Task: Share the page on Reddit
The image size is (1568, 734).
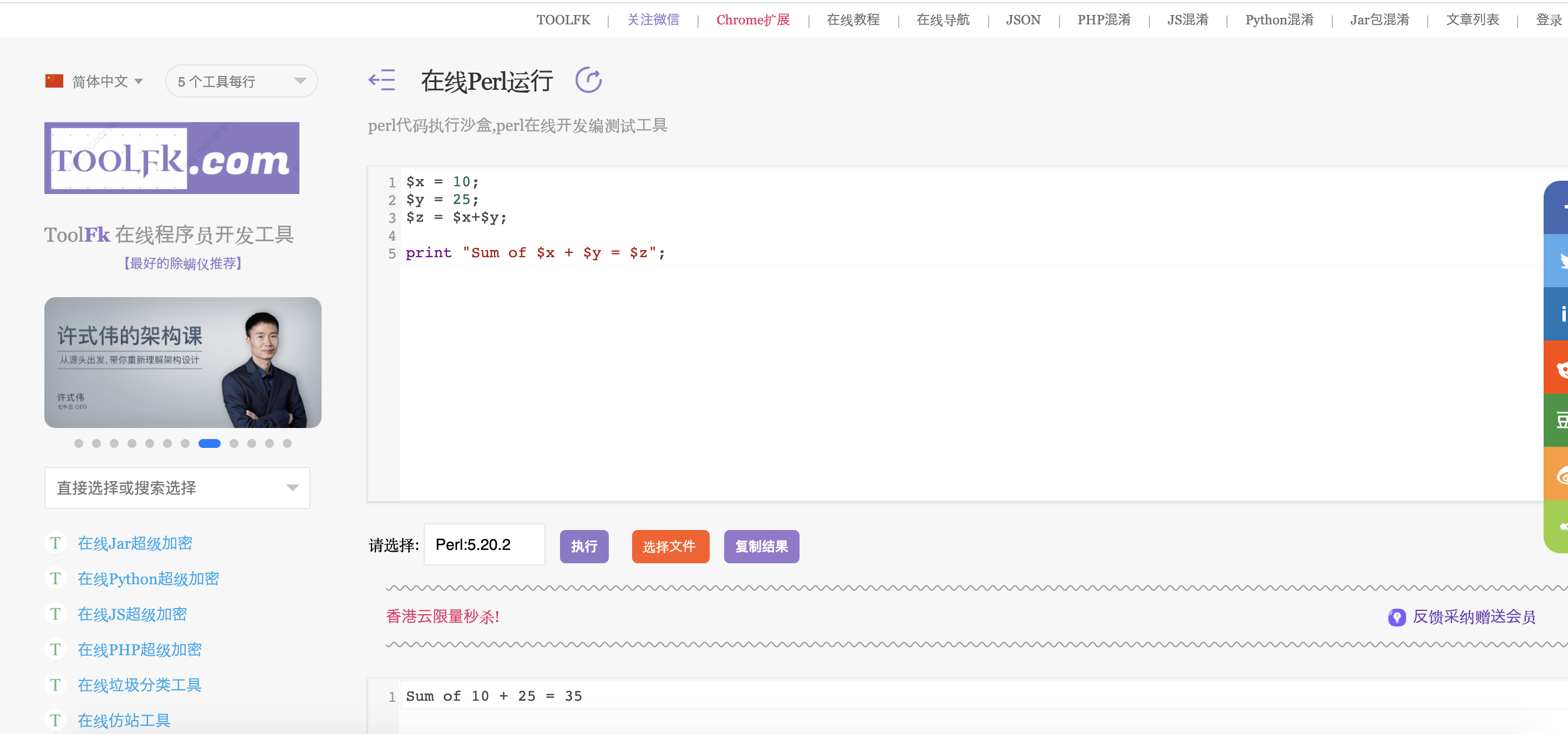Action: tap(1561, 367)
